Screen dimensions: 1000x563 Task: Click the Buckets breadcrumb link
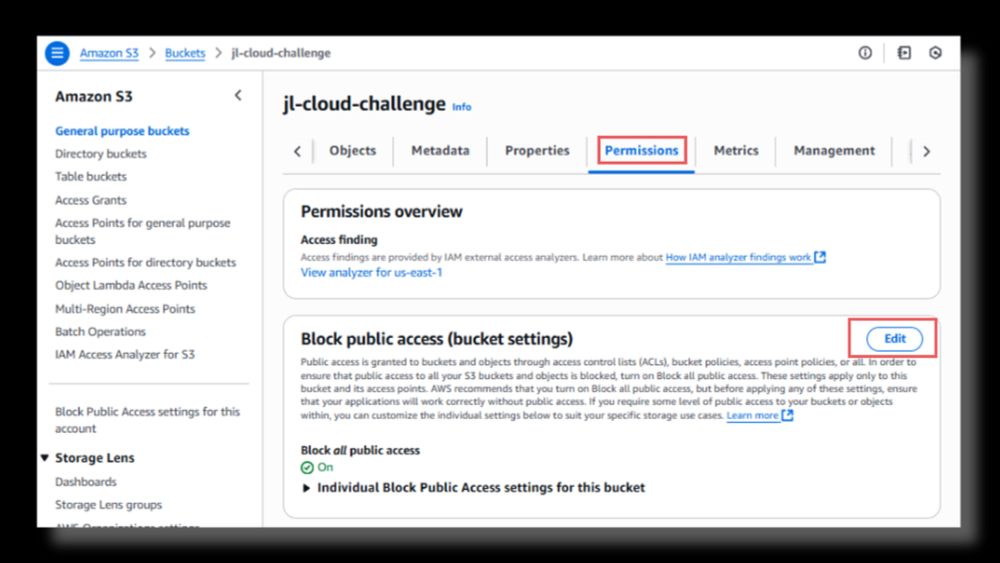(185, 53)
